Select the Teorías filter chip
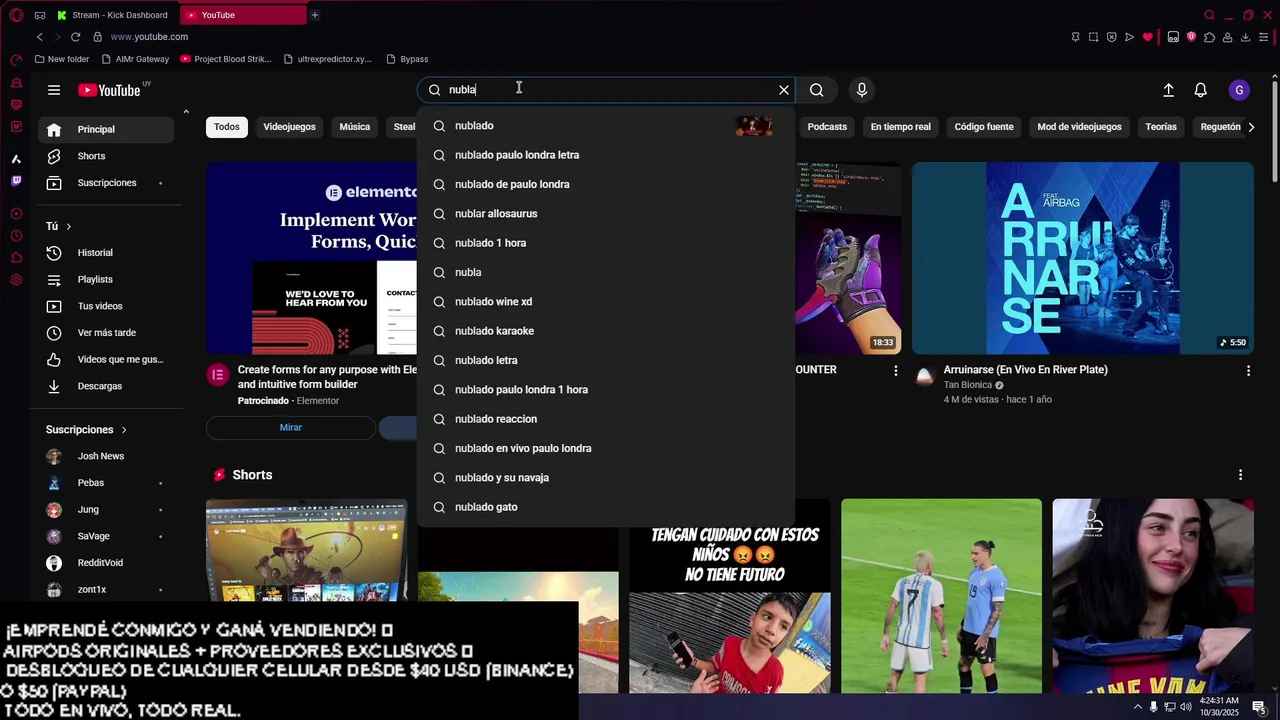The image size is (1280, 720). (x=1161, y=127)
